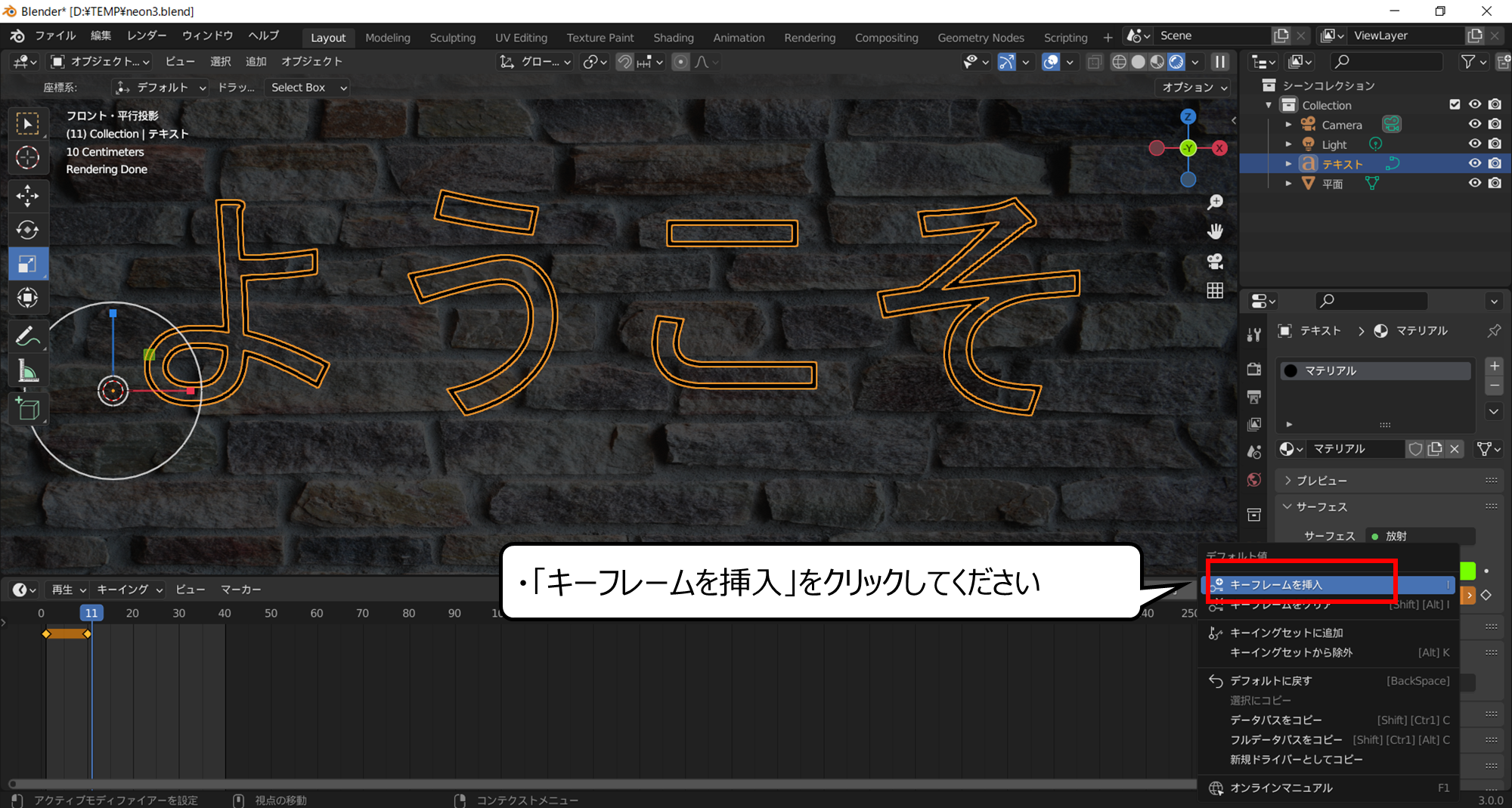Click fake user shield icon for material

coord(1415,449)
